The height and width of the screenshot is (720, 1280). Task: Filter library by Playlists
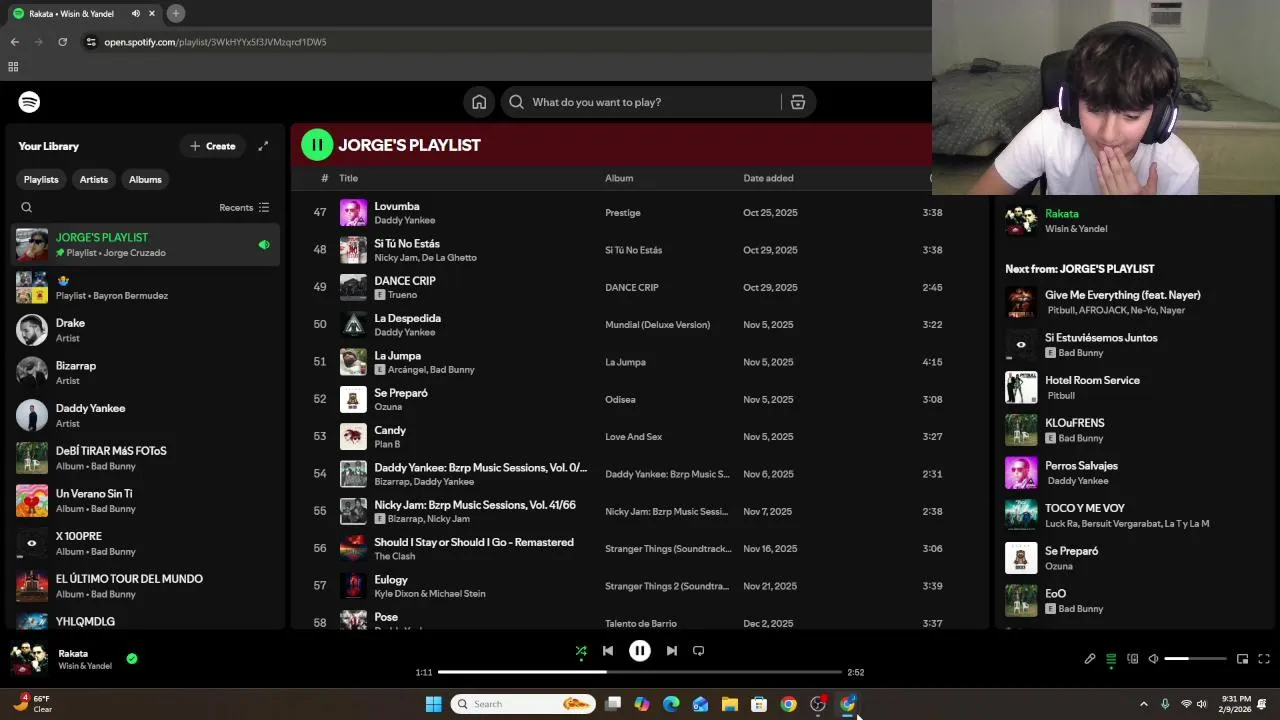[x=41, y=180]
